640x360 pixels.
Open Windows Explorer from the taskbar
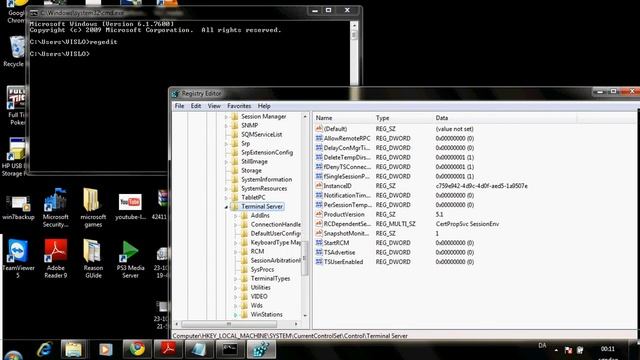(x=74, y=349)
